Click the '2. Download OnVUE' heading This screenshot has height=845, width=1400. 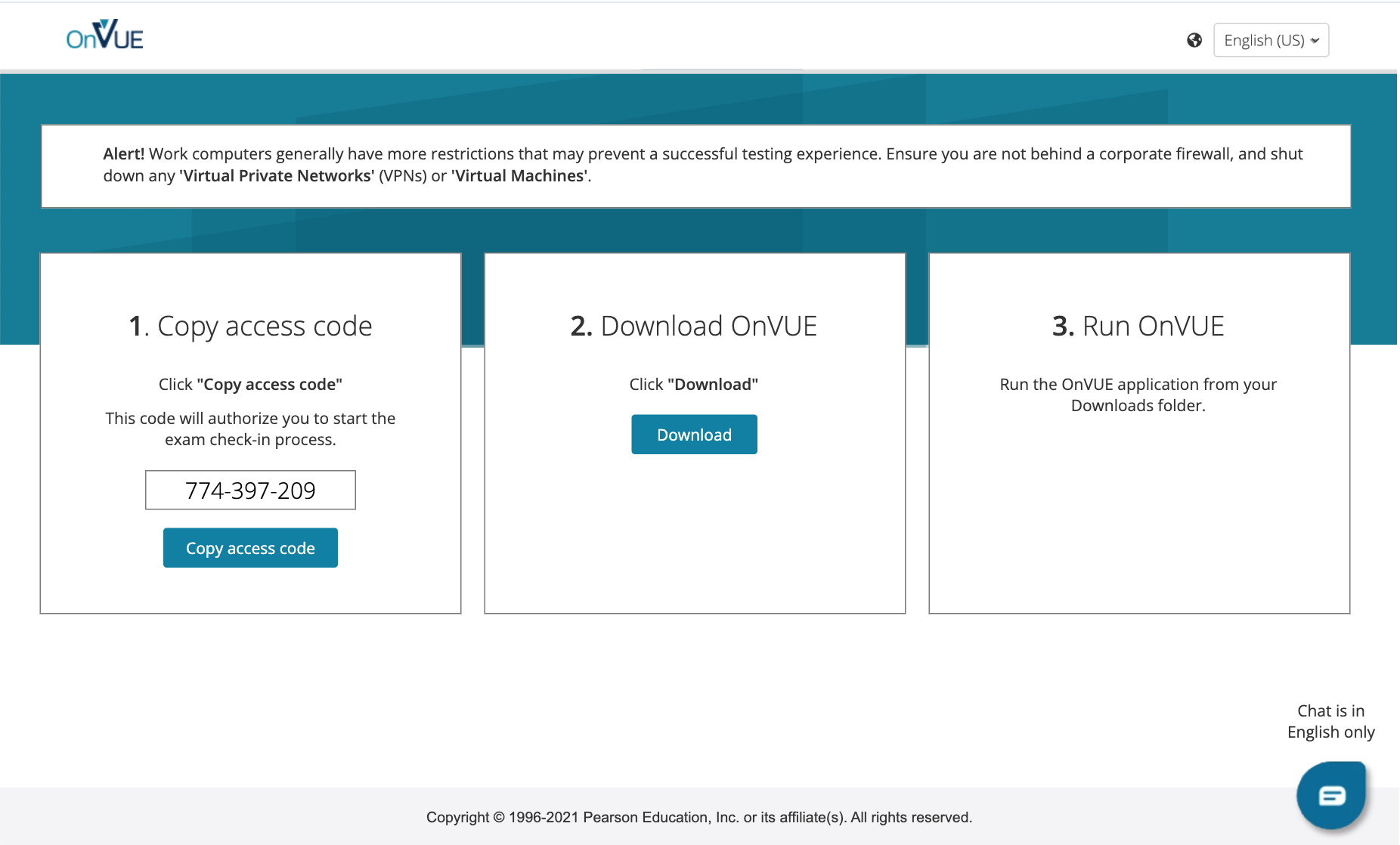pos(694,327)
